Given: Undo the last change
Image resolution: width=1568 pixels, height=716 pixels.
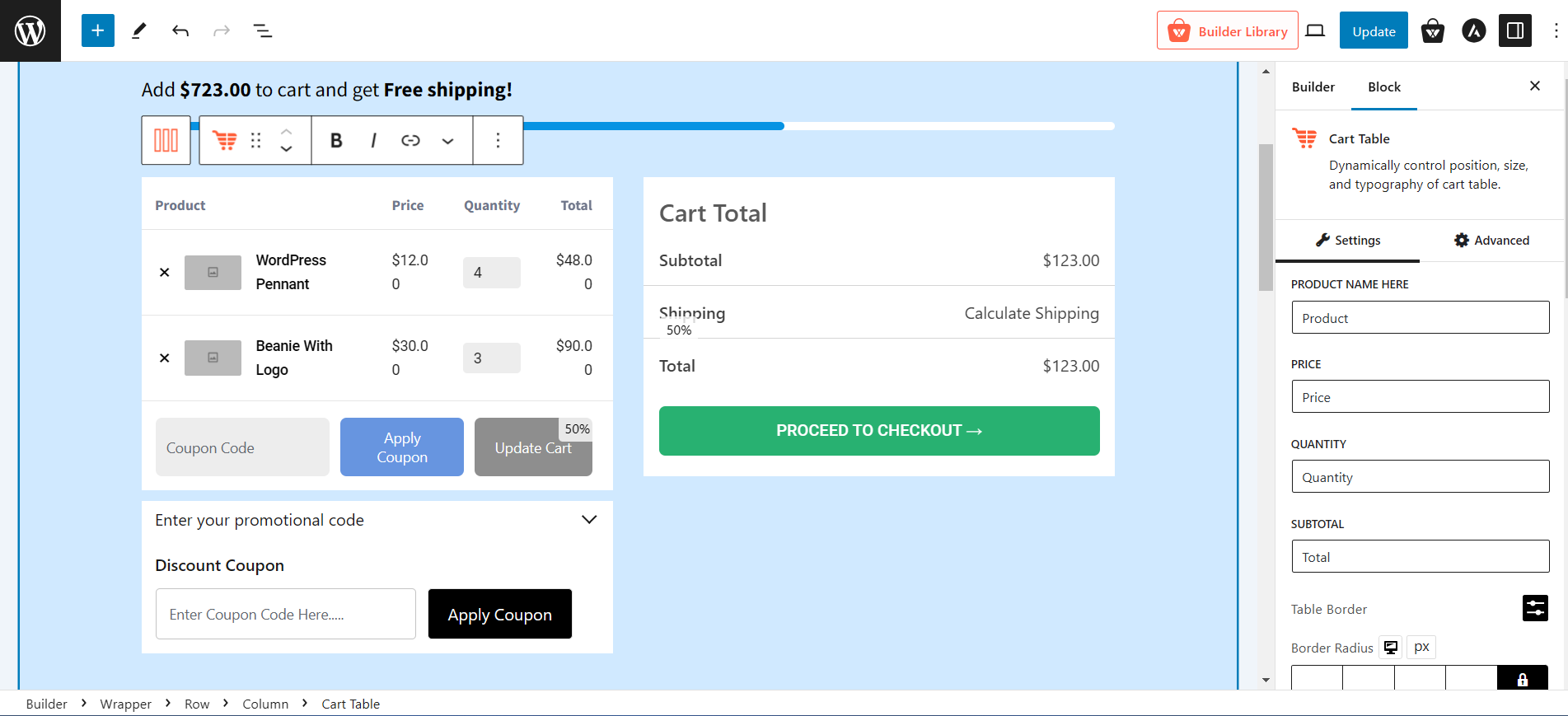Looking at the screenshot, I should (180, 30).
